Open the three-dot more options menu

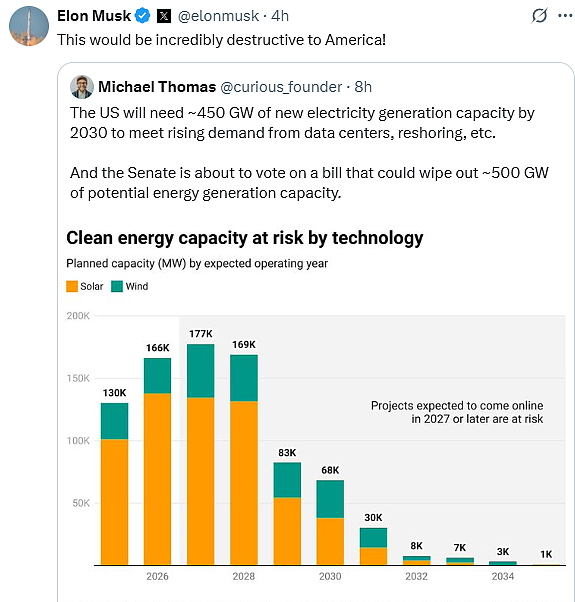565,16
